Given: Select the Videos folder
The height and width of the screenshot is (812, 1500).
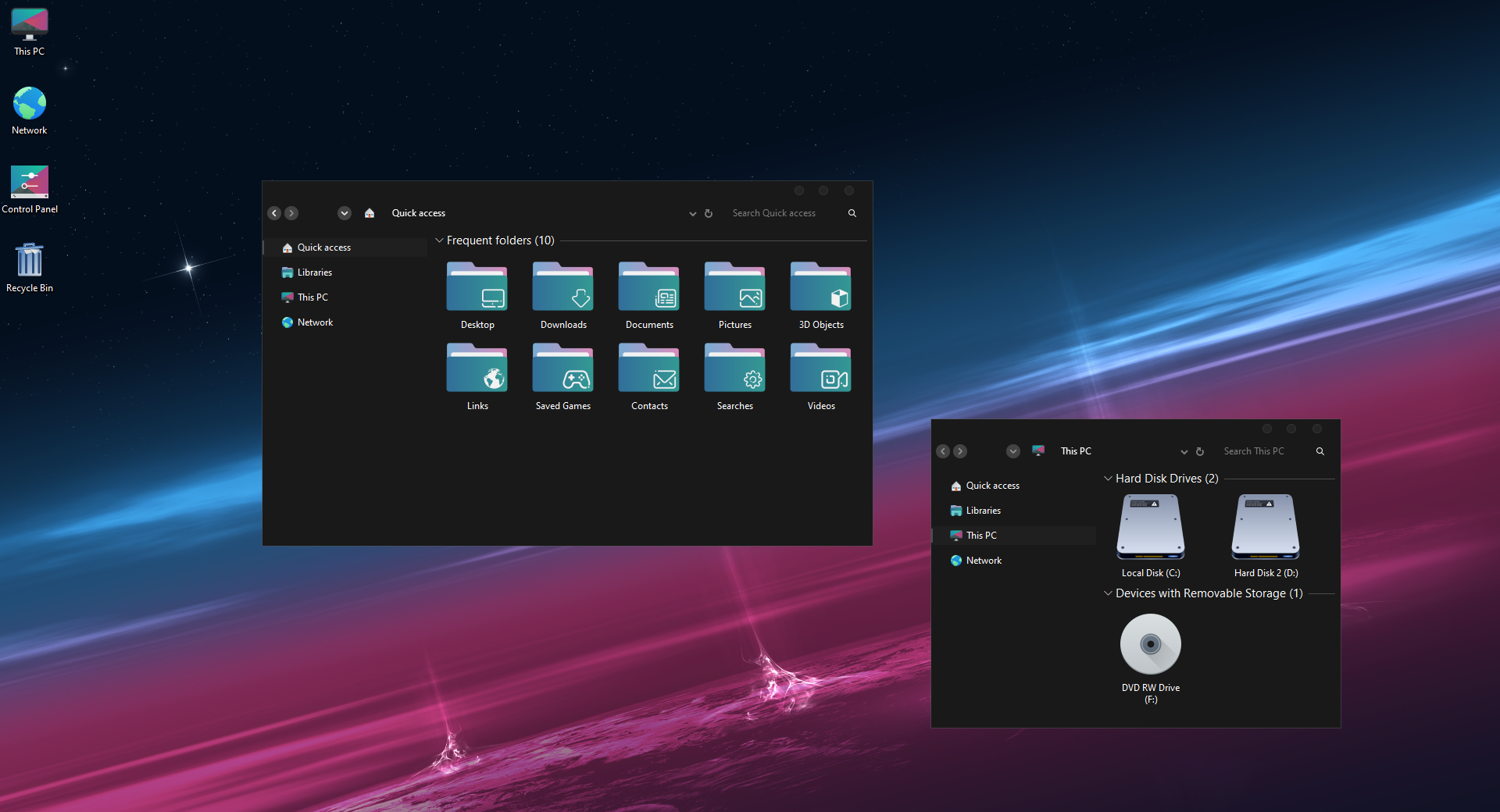Looking at the screenshot, I should click(820, 369).
